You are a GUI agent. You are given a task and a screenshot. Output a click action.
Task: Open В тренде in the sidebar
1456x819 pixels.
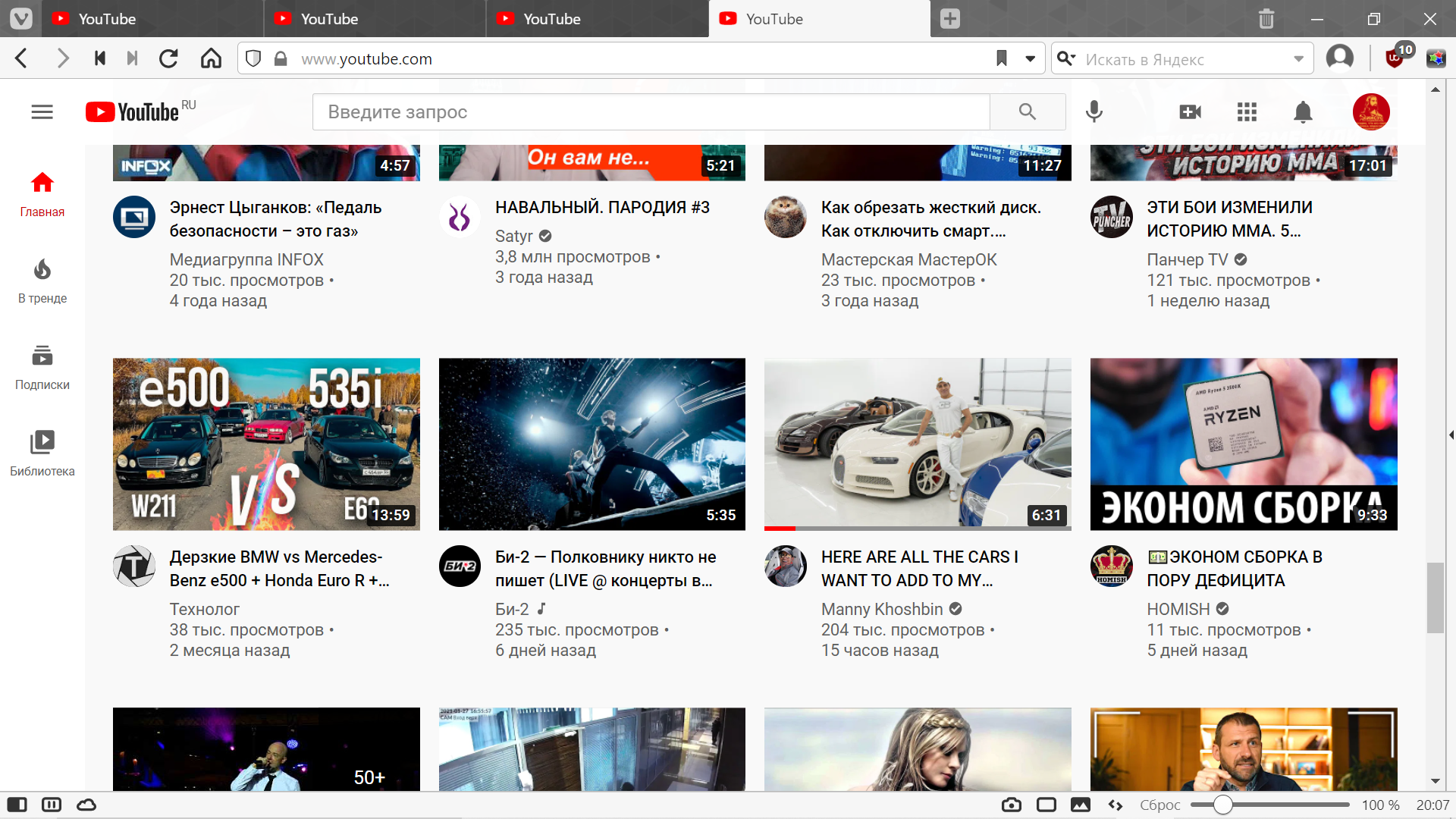pyautogui.click(x=42, y=281)
